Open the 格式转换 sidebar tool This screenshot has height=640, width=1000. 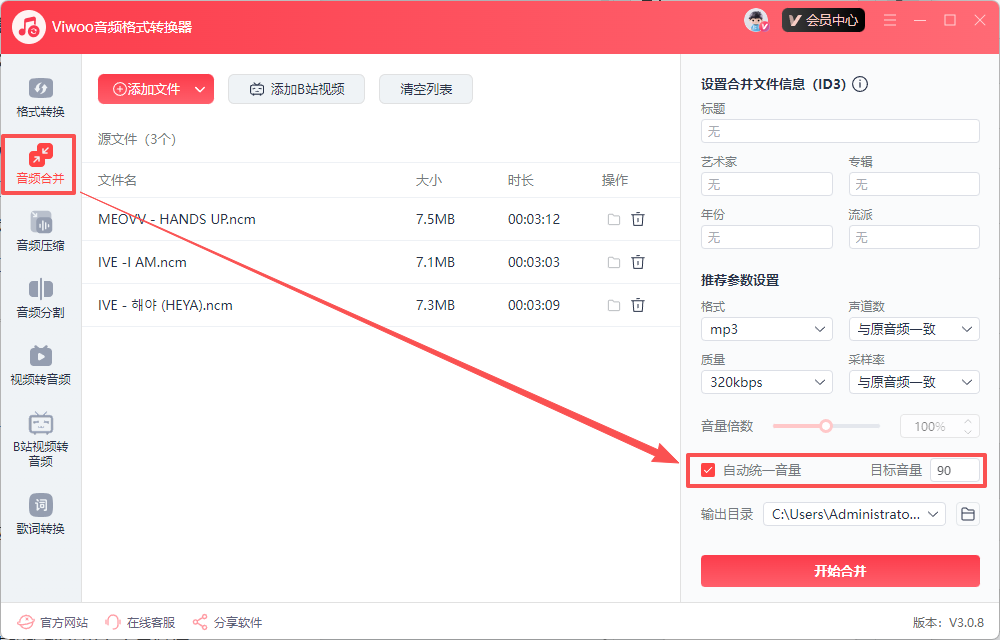click(x=40, y=98)
